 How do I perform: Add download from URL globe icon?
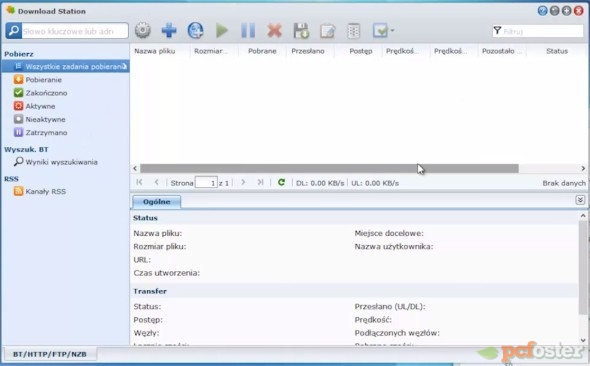tap(196, 30)
